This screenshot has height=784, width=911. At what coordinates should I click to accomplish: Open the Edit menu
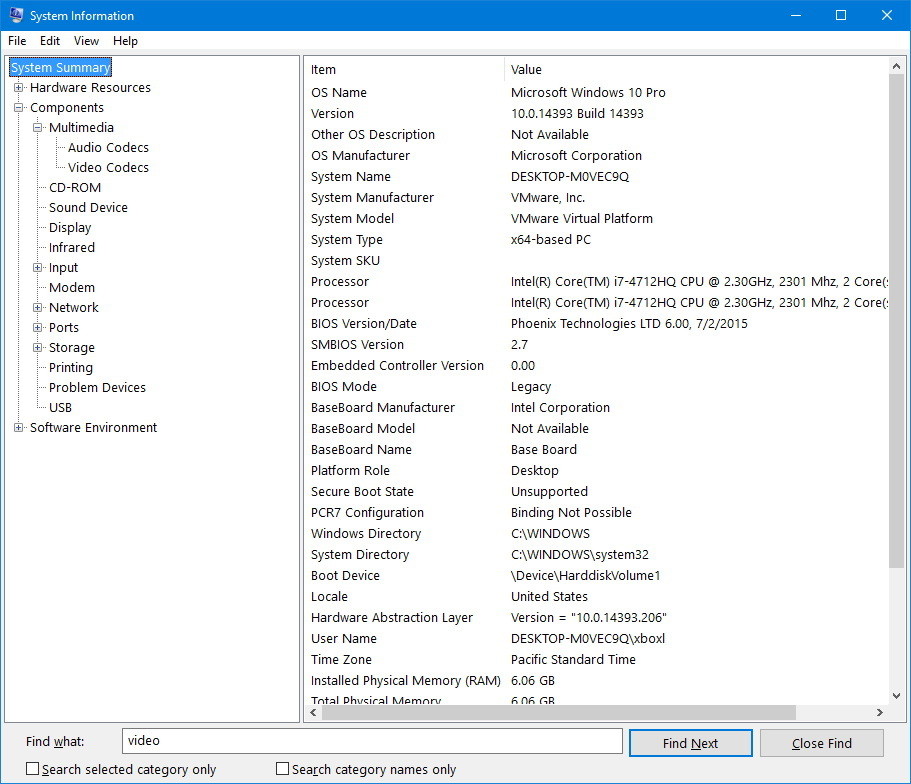(50, 41)
